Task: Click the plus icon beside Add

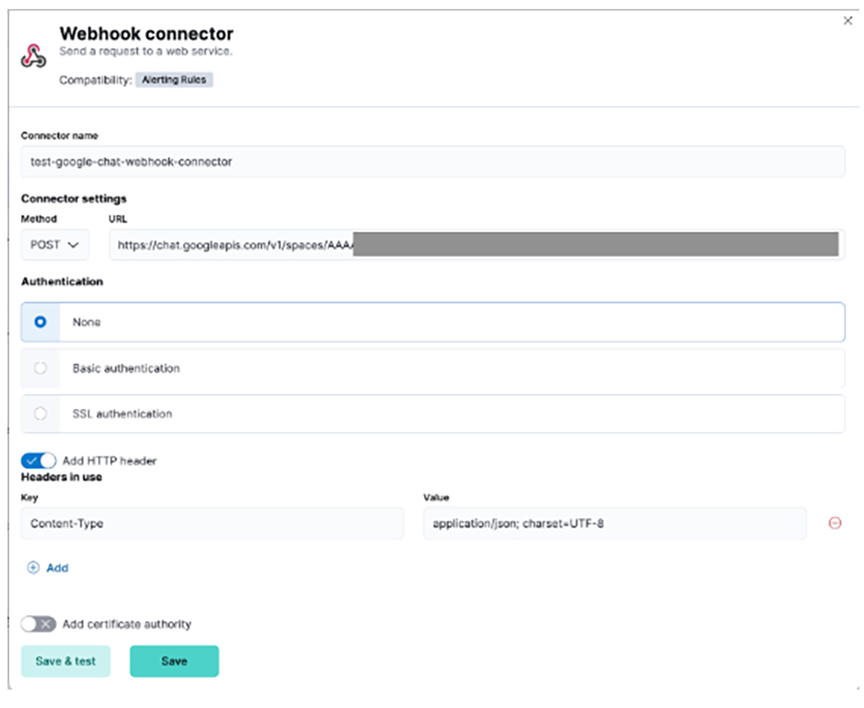Action: [x=33, y=567]
